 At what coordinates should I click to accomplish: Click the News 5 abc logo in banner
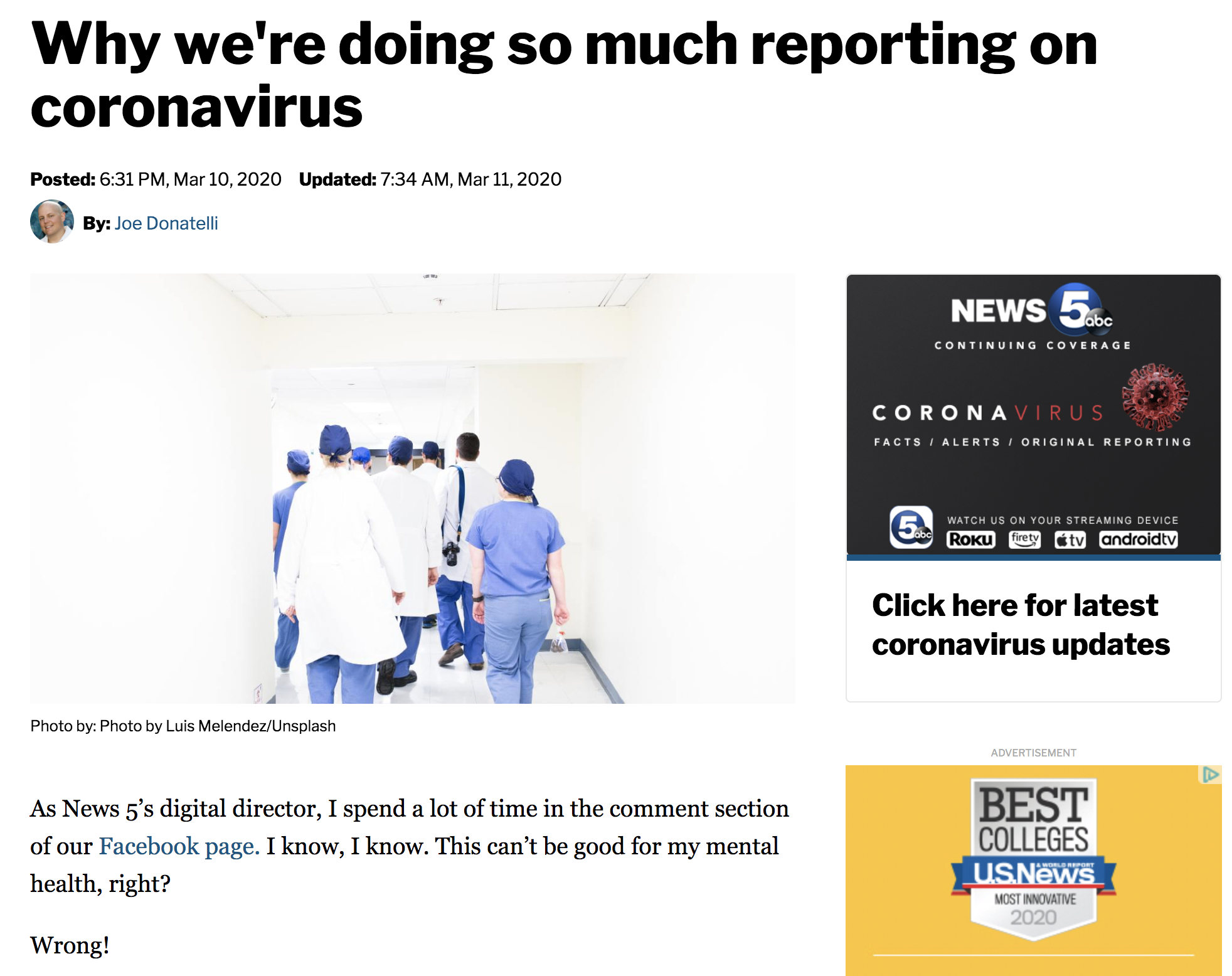point(1032,310)
